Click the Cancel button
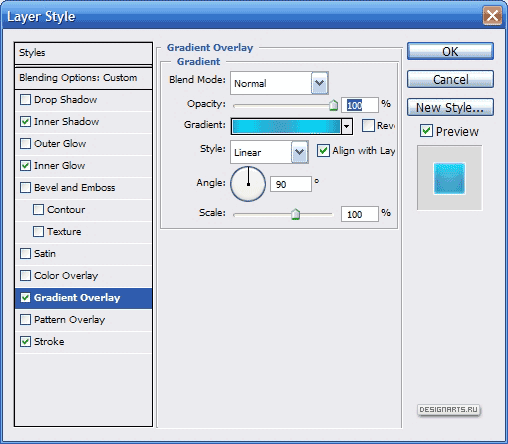Screen dimensions: 508x444 click(450, 79)
